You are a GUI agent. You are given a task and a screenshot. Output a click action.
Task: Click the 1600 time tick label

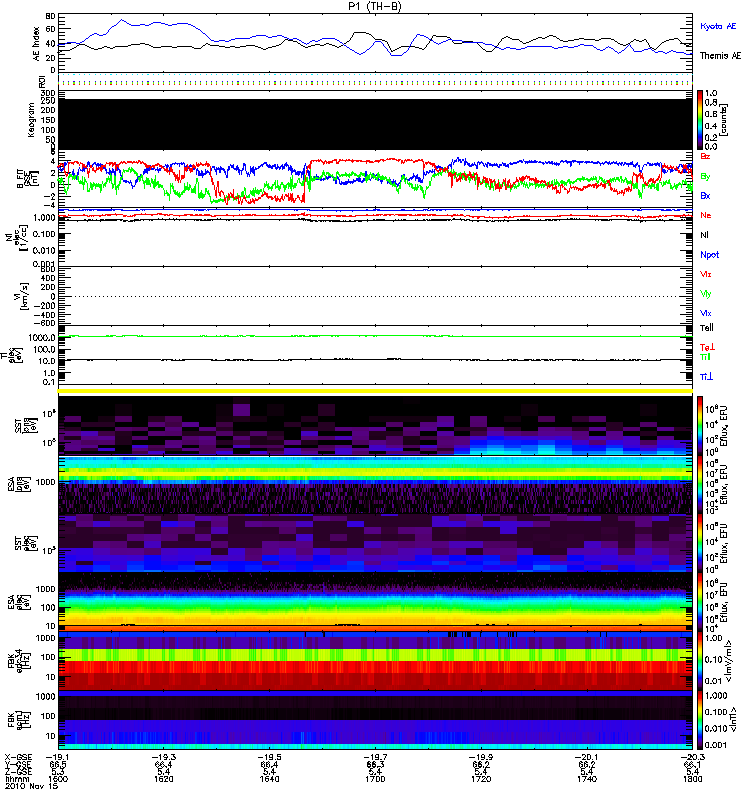coord(58,779)
